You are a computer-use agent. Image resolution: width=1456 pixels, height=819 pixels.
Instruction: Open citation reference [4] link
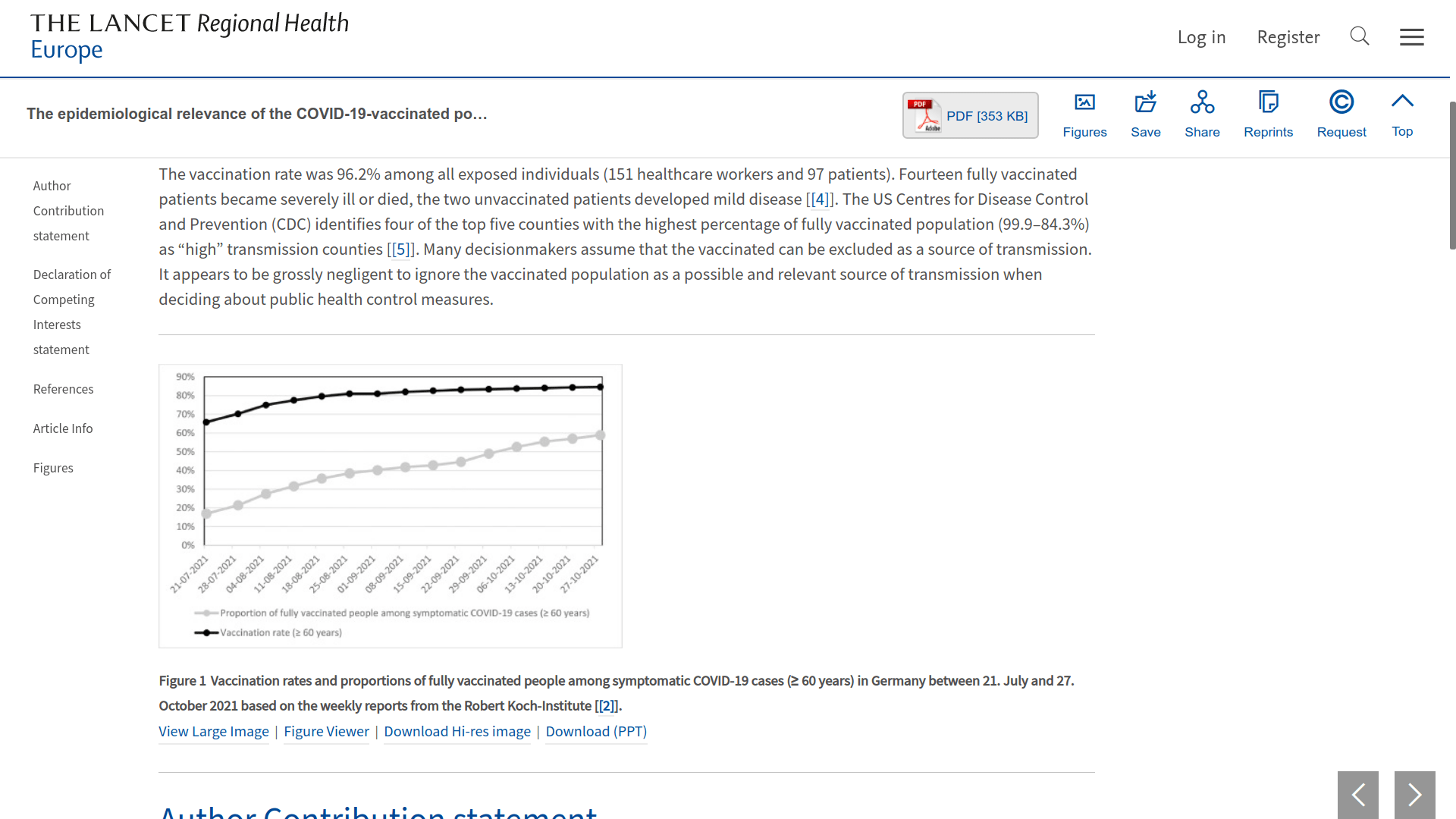820,199
